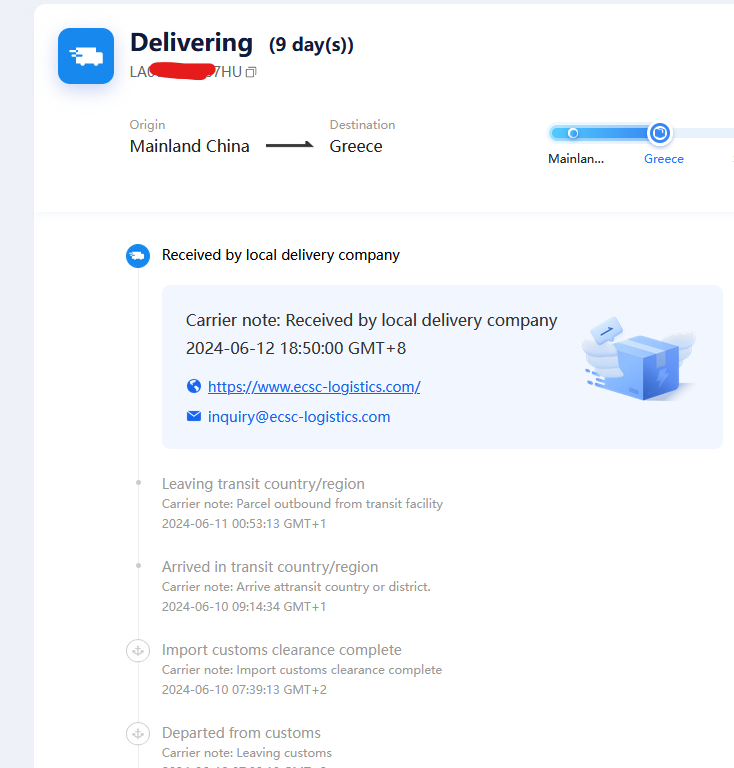The image size is (734, 768).
Task: Click the Delivering status title
Action: point(191,43)
